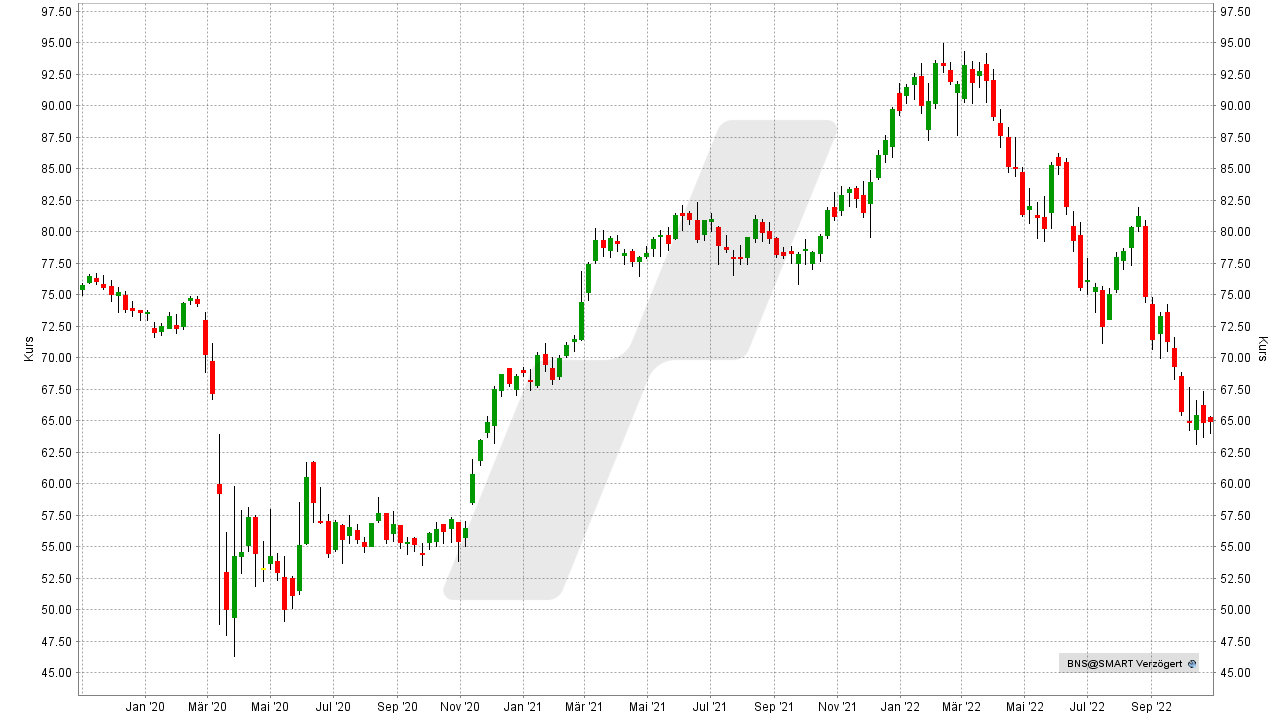This screenshot has height=720, width=1280.
Task: Click 67.50 on the right price axis
Action: click(1236, 390)
